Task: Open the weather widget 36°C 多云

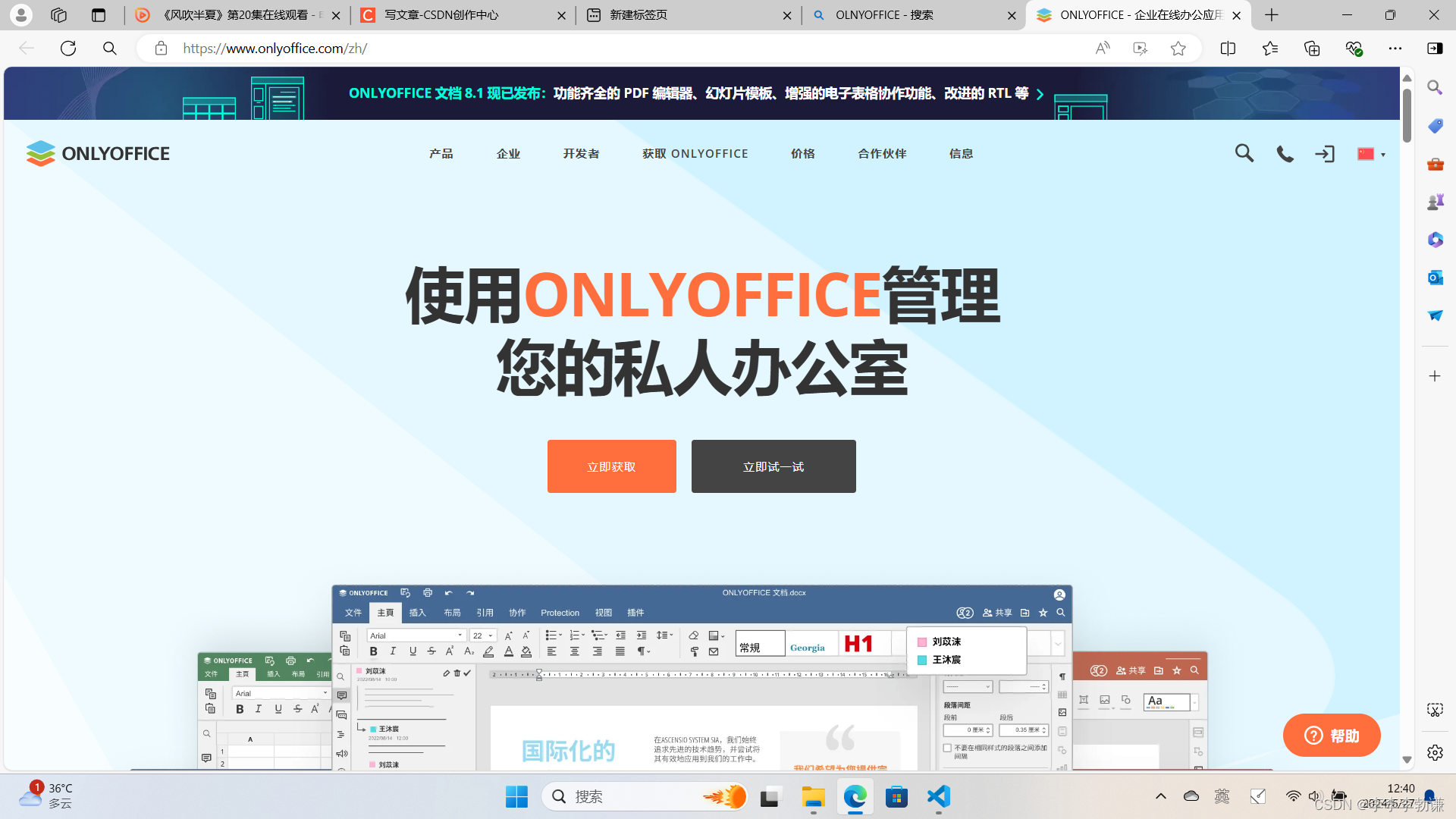Action: 47,795
